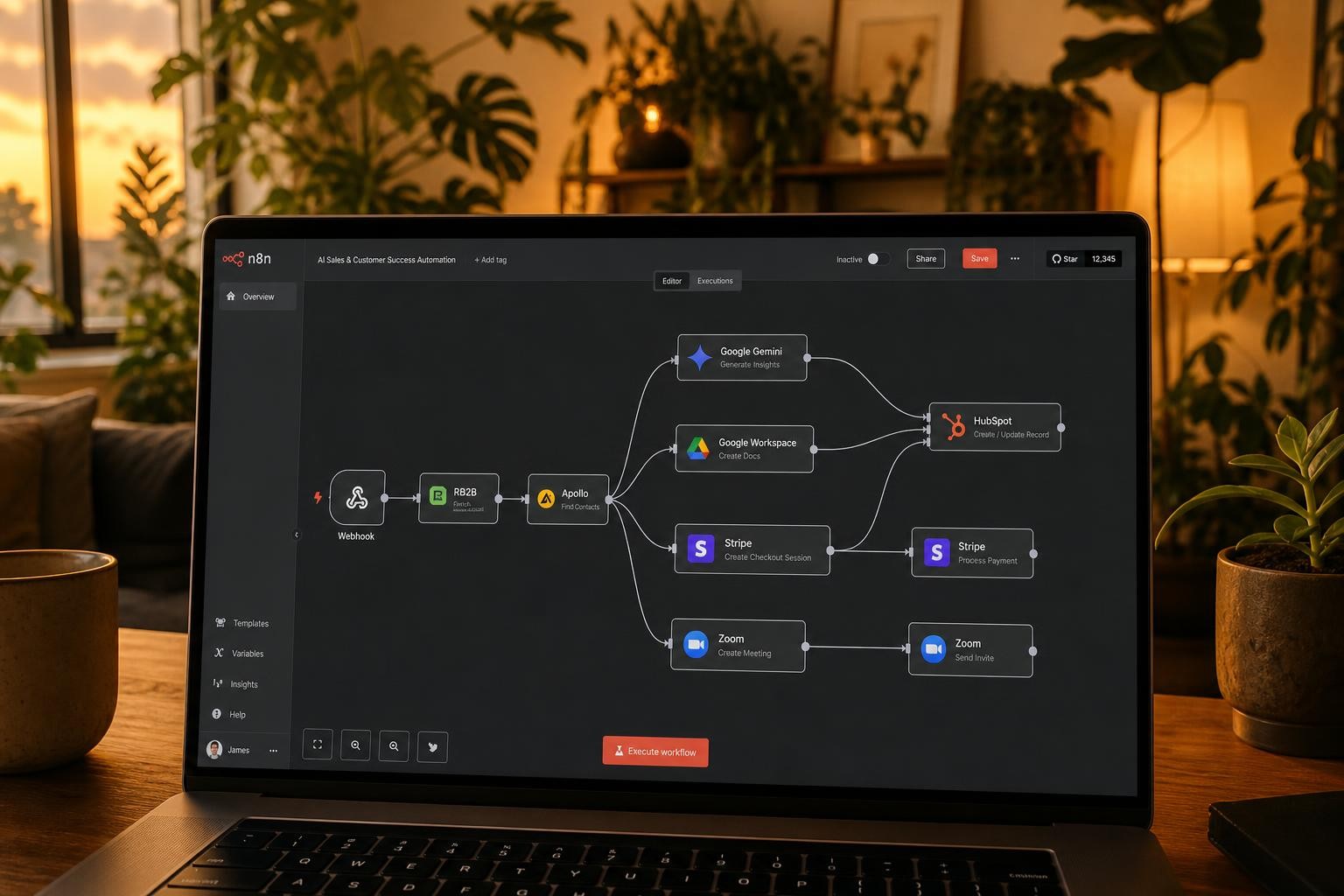Click the Templates icon

tap(220, 623)
